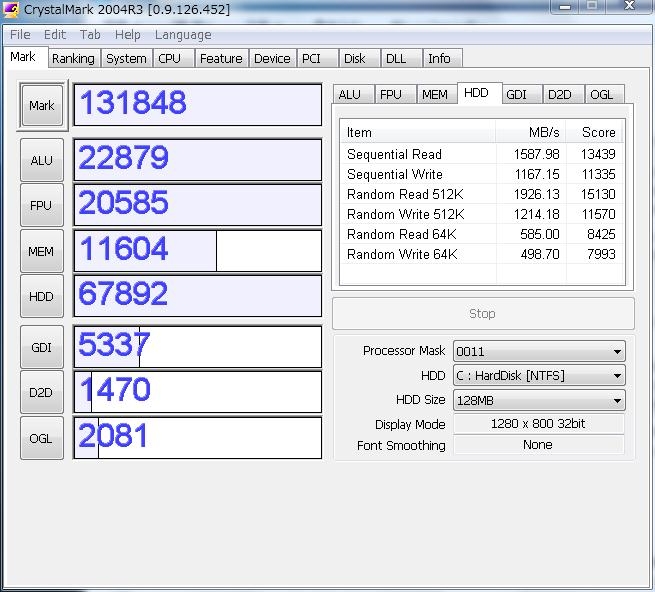The width and height of the screenshot is (655, 592).
Task: Switch to the System tab
Action: click(126, 58)
